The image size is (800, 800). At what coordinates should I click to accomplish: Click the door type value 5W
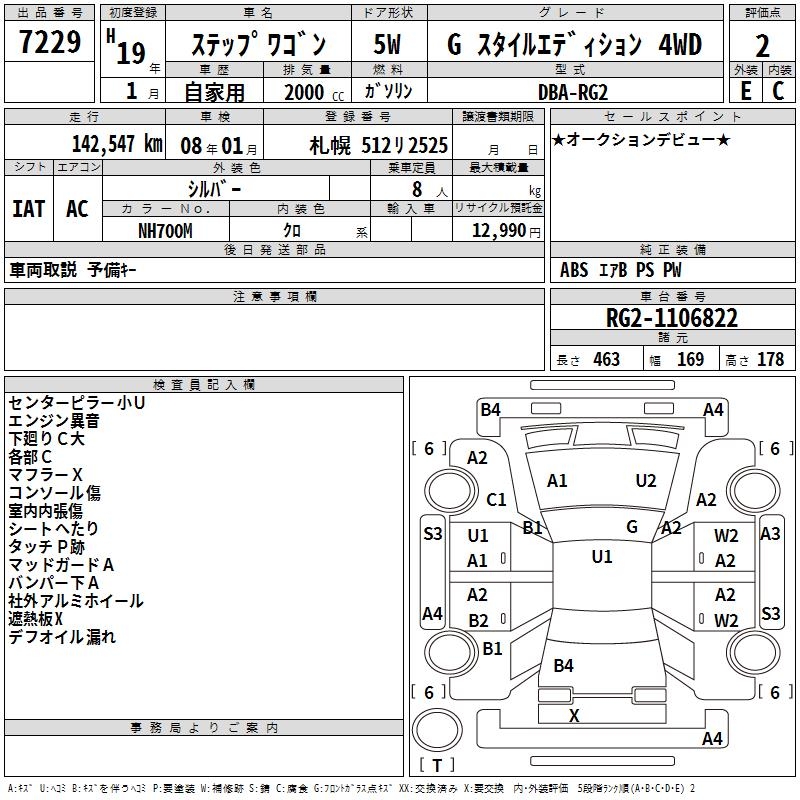click(x=388, y=44)
